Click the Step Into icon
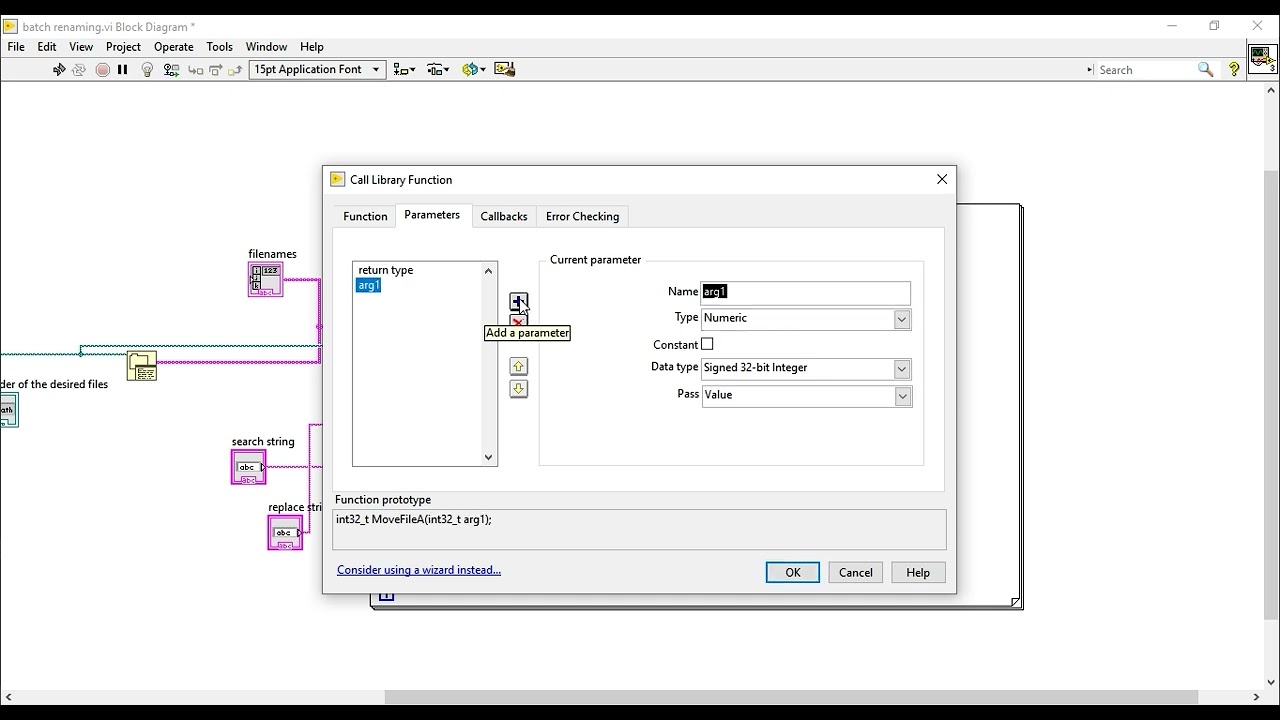 click(196, 70)
